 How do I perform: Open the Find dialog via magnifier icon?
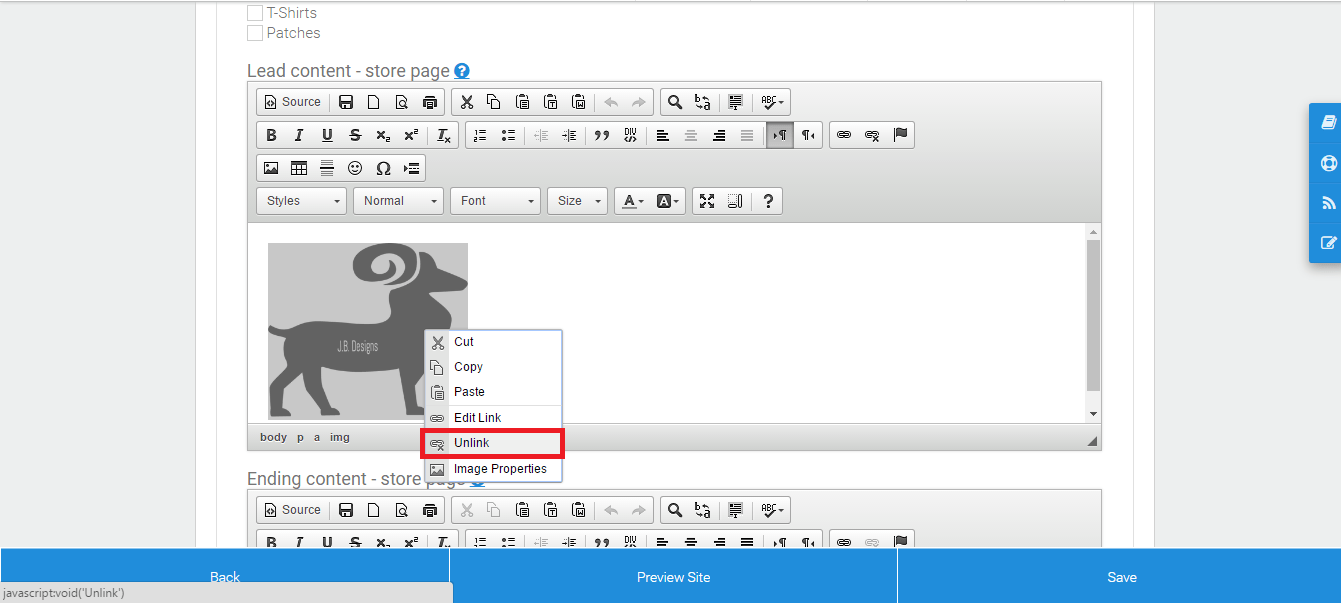click(675, 101)
